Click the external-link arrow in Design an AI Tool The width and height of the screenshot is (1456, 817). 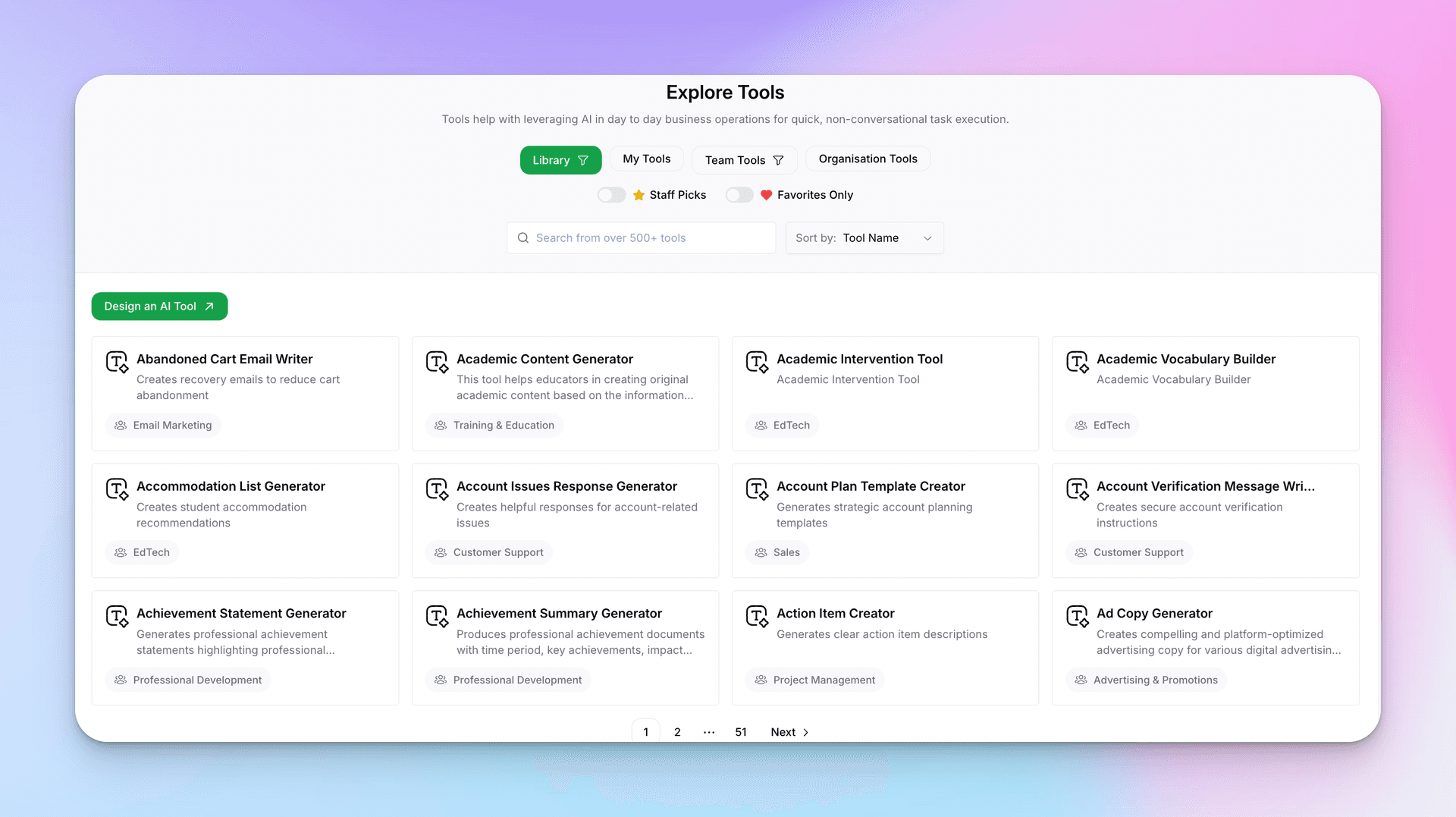(209, 306)
